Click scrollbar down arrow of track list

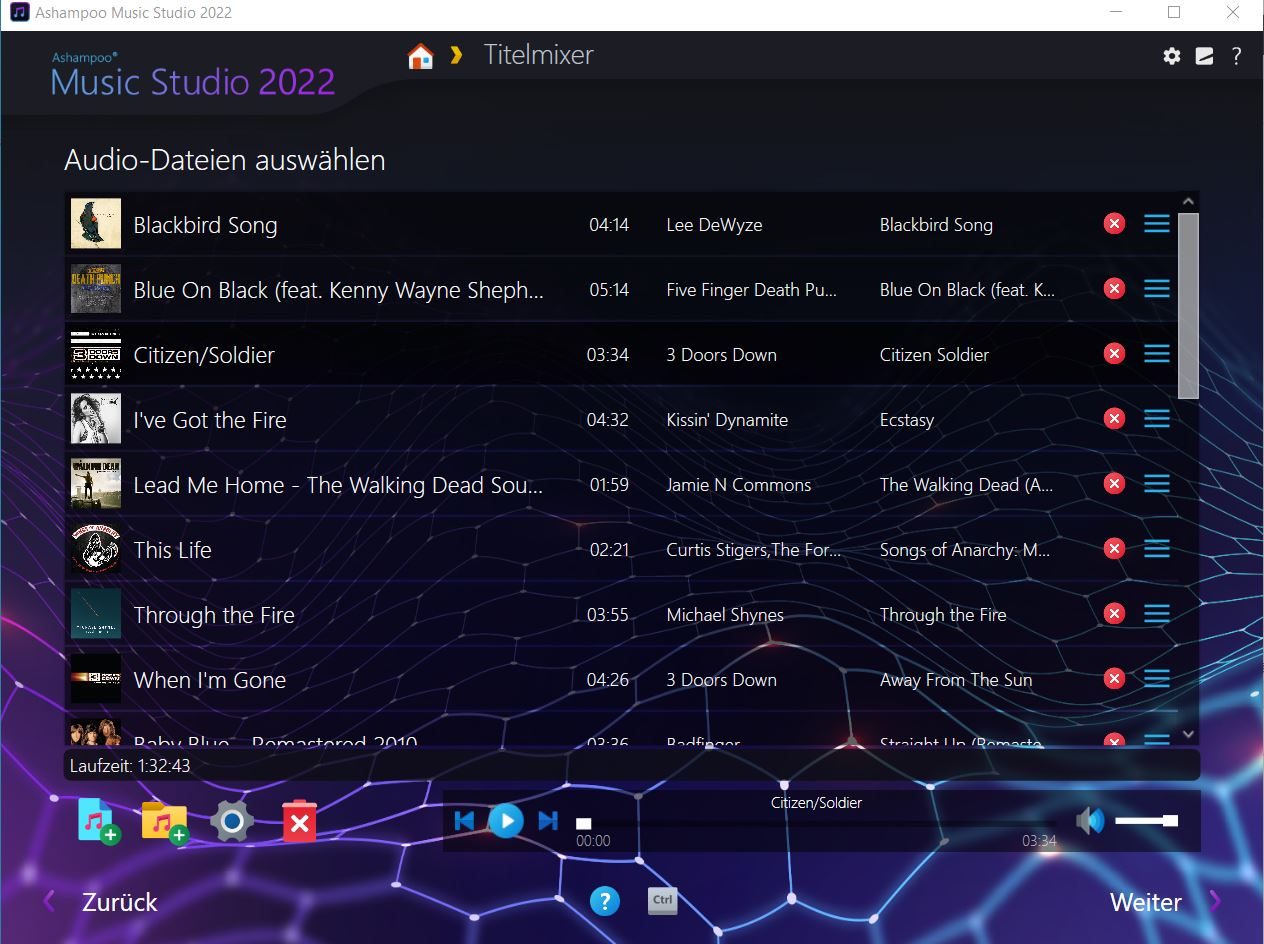pos(1188,734)
